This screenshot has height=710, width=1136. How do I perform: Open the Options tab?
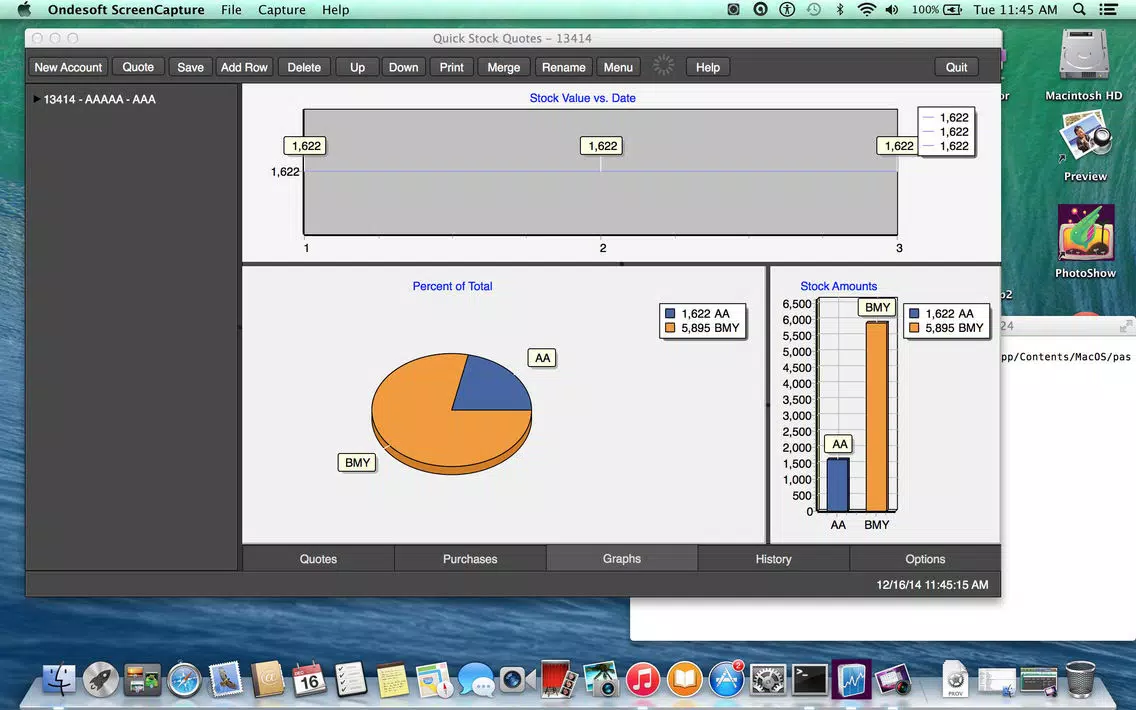[925, 559]
